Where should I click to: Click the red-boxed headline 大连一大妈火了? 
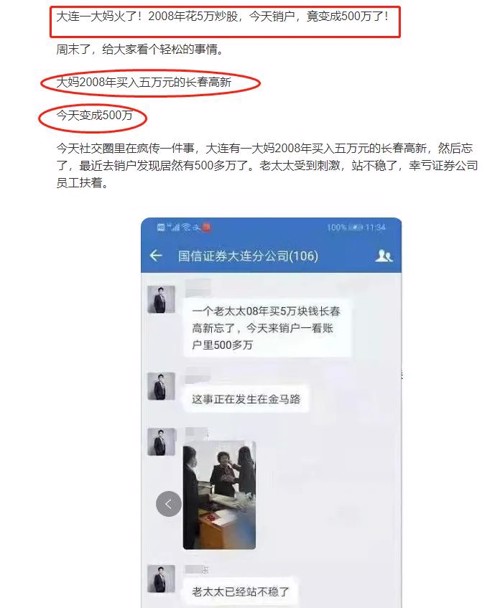[x=223, y=17]
